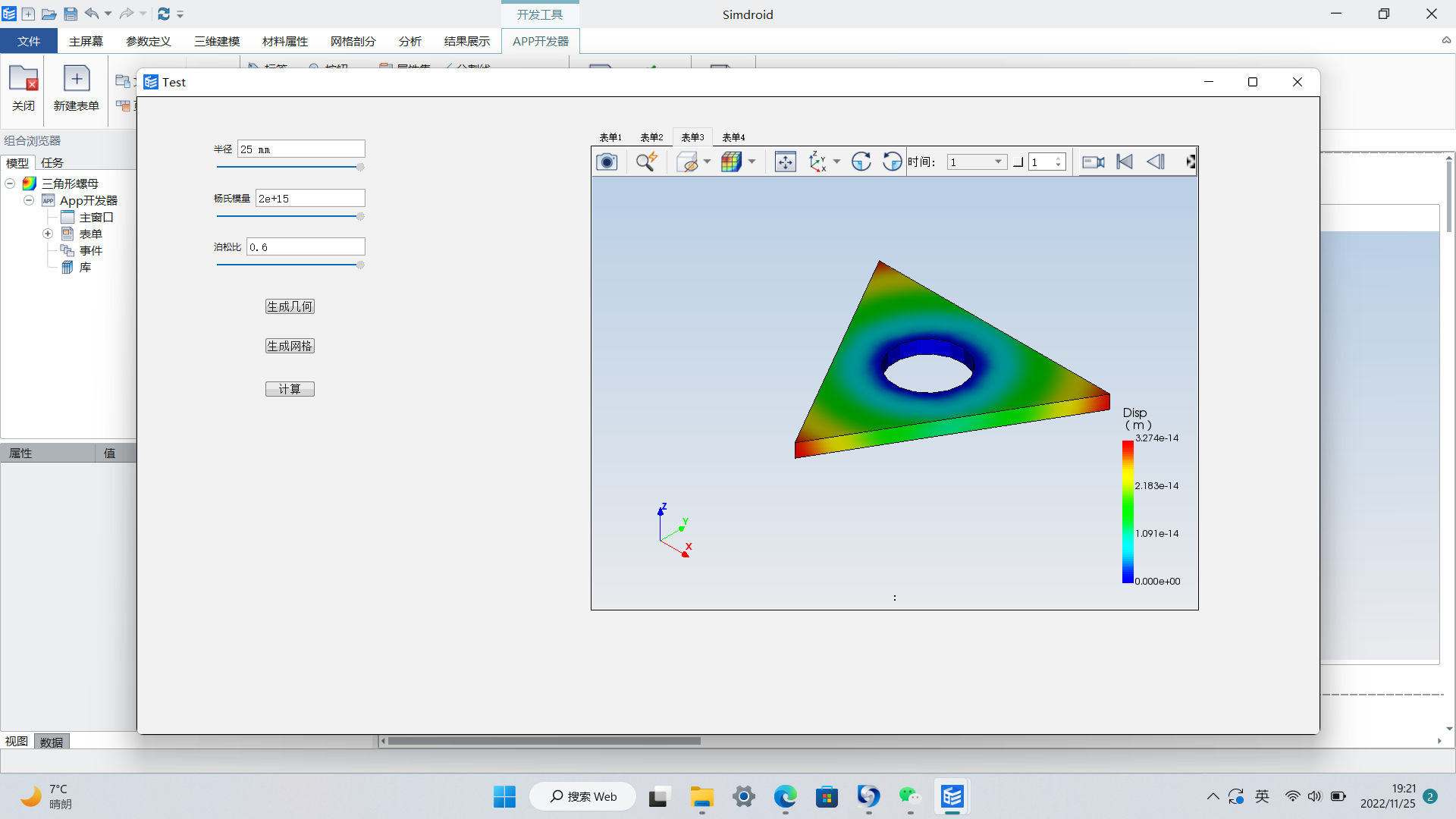Open the 材料属性 ribbon tab
Image resolution: width=1456 pixels, height=819 pixels.
pos(285,41)
